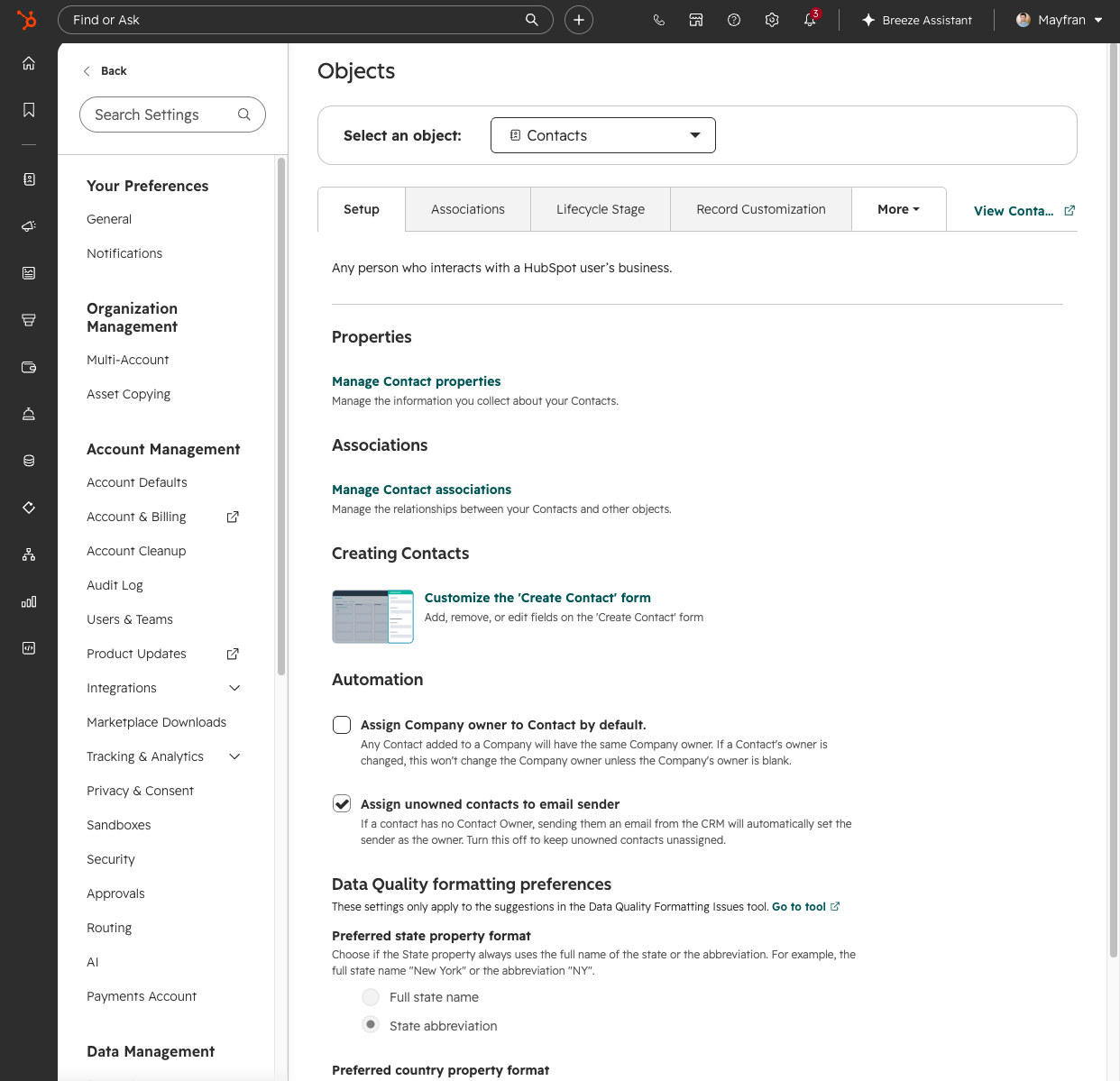The width and height of the screenshot is (1120, 1081).
Task: Open Security settings
Action: tap(111, 859)
